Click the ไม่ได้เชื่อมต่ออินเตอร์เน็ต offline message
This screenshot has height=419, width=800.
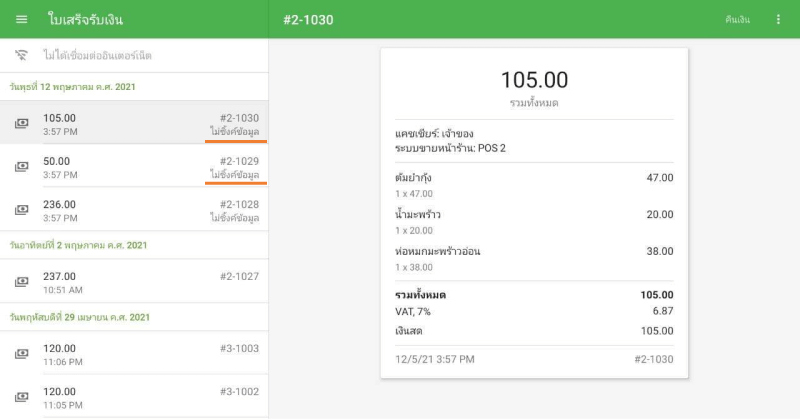tap(97, 55)
